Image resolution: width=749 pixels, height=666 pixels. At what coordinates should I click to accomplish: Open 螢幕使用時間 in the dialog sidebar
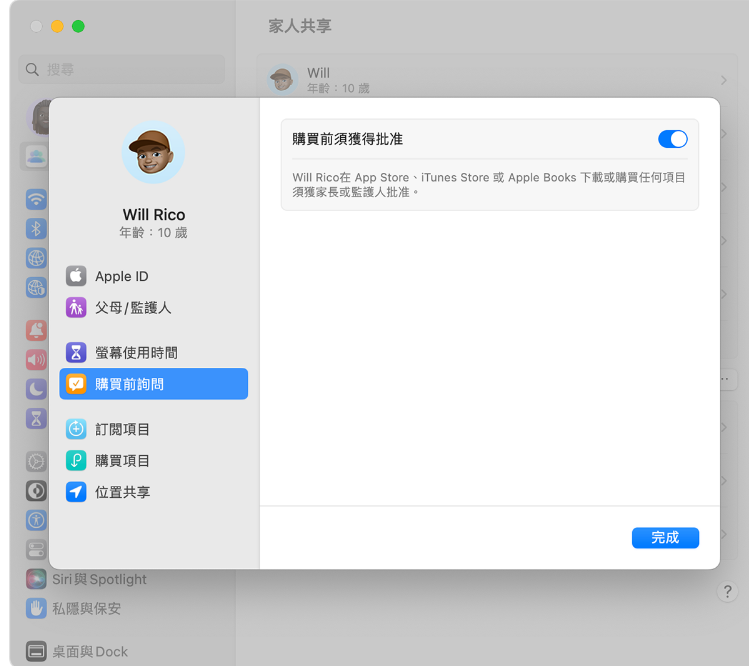coord(153,353)
